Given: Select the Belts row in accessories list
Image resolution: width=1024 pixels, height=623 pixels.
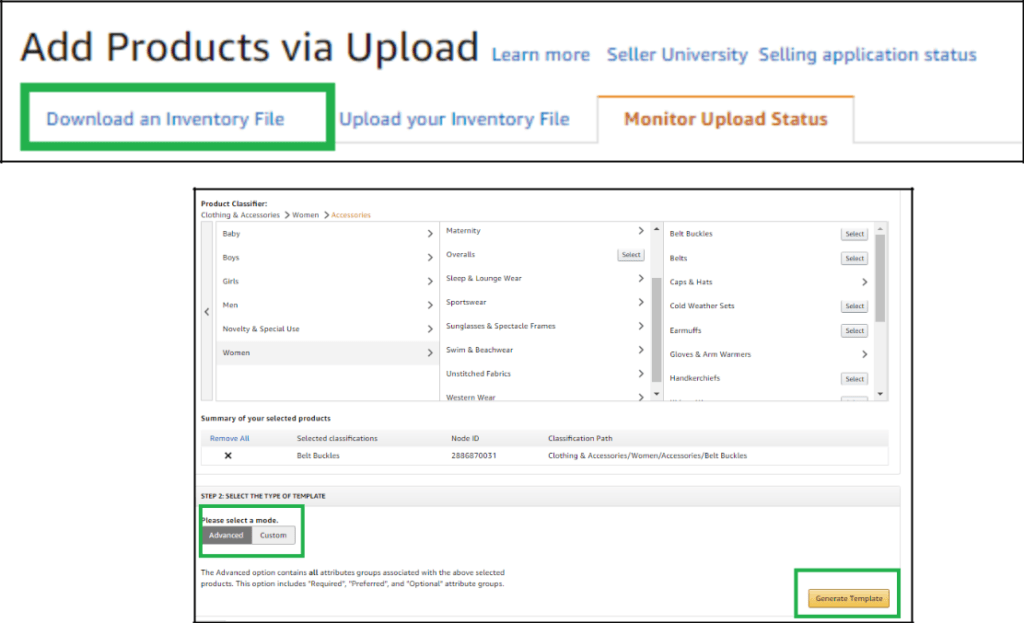Looking at the screenshot, I should pos(769,259).
